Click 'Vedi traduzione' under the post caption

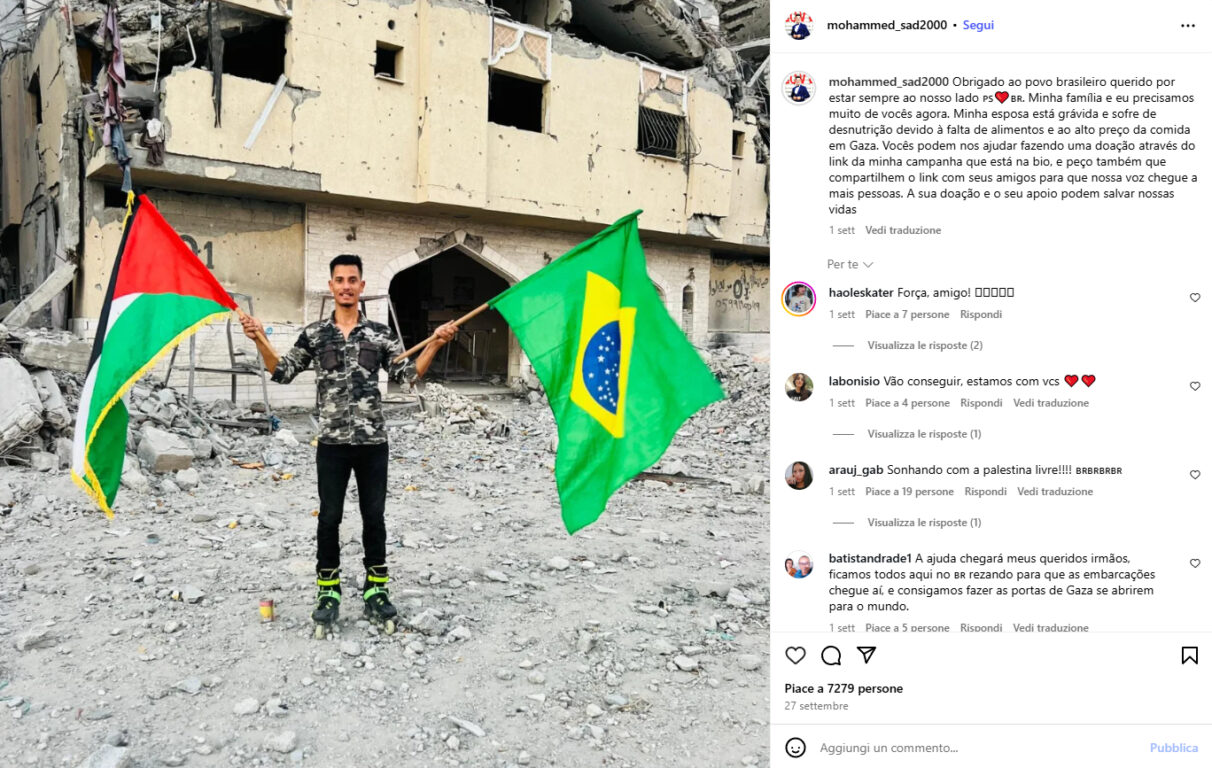(903, 230)
